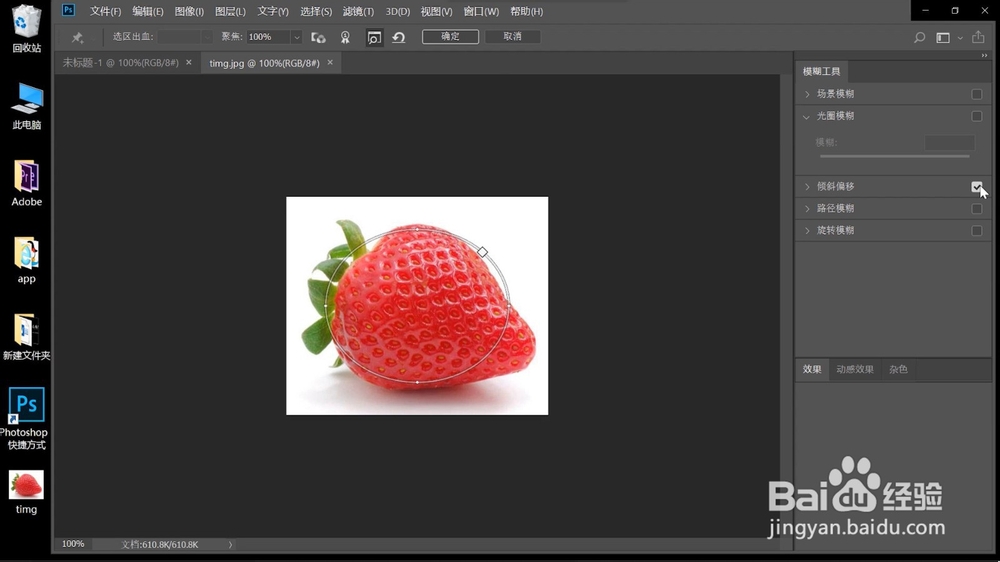Enable the 路径模糊 checkbox
1000x562 pixels.
976,209
